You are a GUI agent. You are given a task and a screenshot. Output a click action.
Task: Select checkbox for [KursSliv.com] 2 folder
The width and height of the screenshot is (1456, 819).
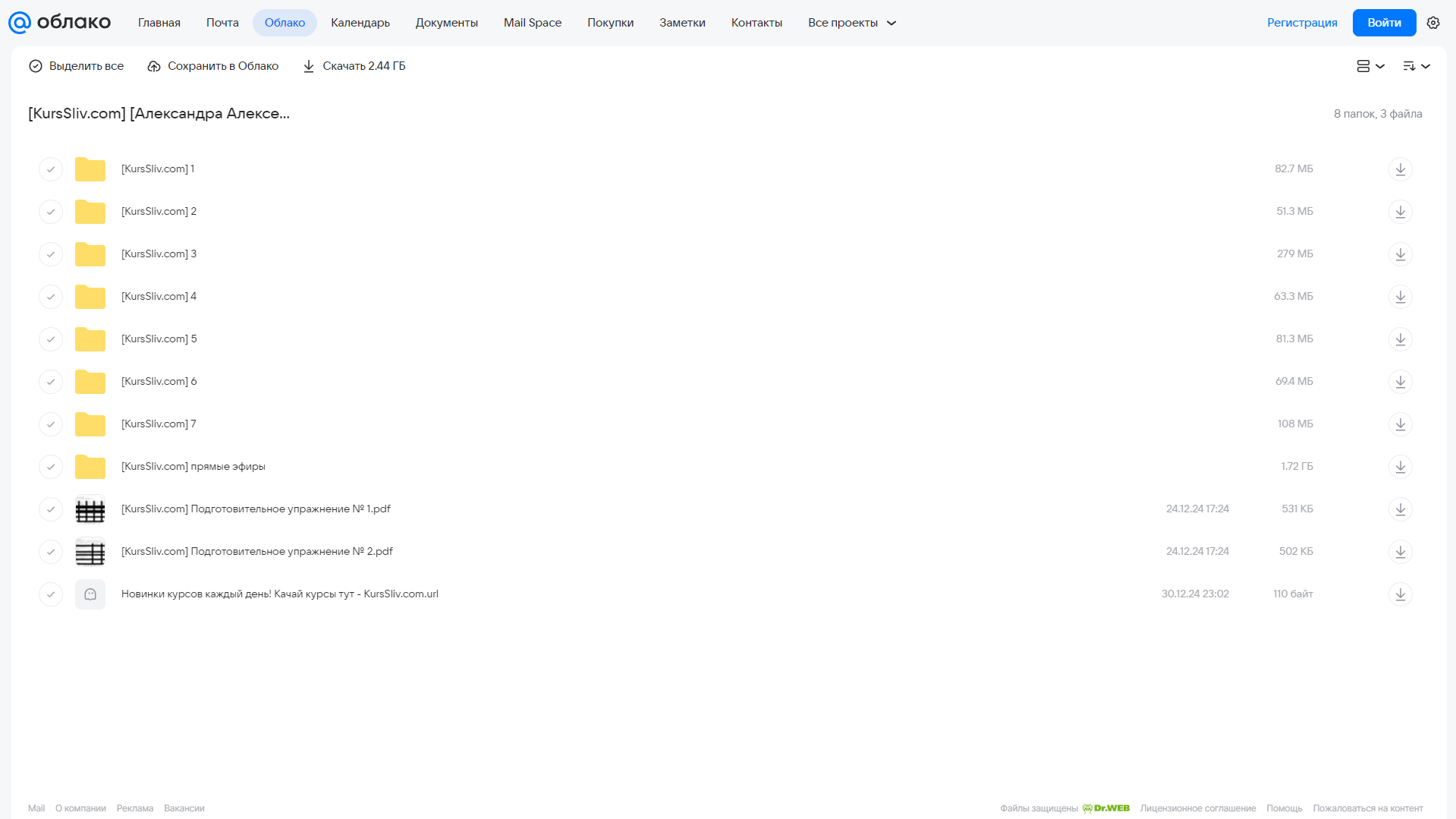tap(51, 211)
